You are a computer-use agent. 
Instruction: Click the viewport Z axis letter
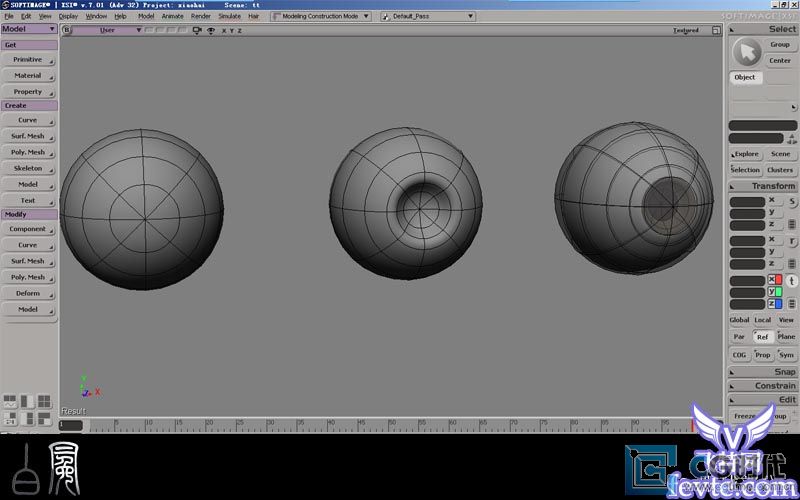(x=239, y=31)
